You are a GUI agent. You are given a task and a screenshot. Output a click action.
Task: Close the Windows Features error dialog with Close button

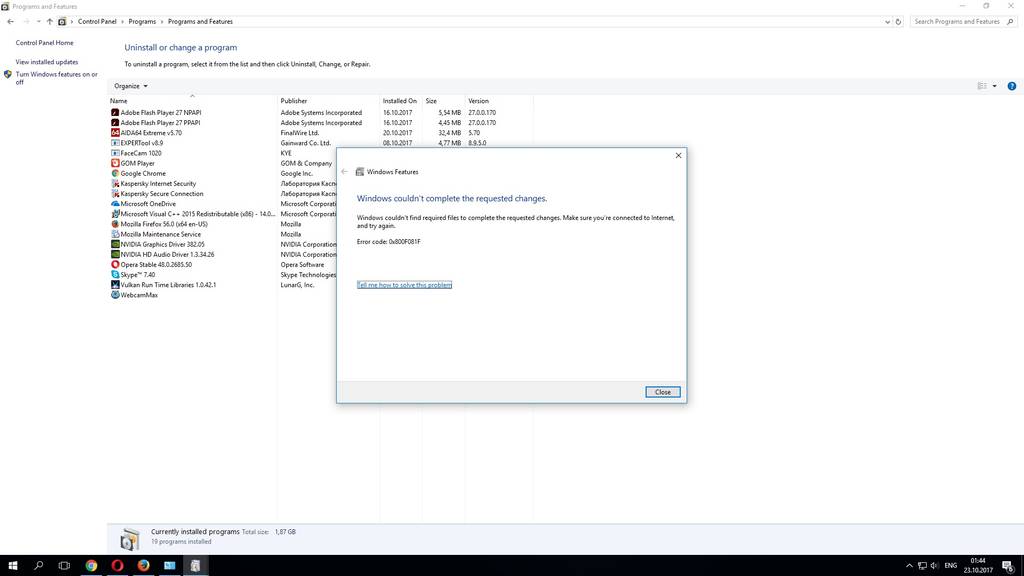tap(663, 392)
